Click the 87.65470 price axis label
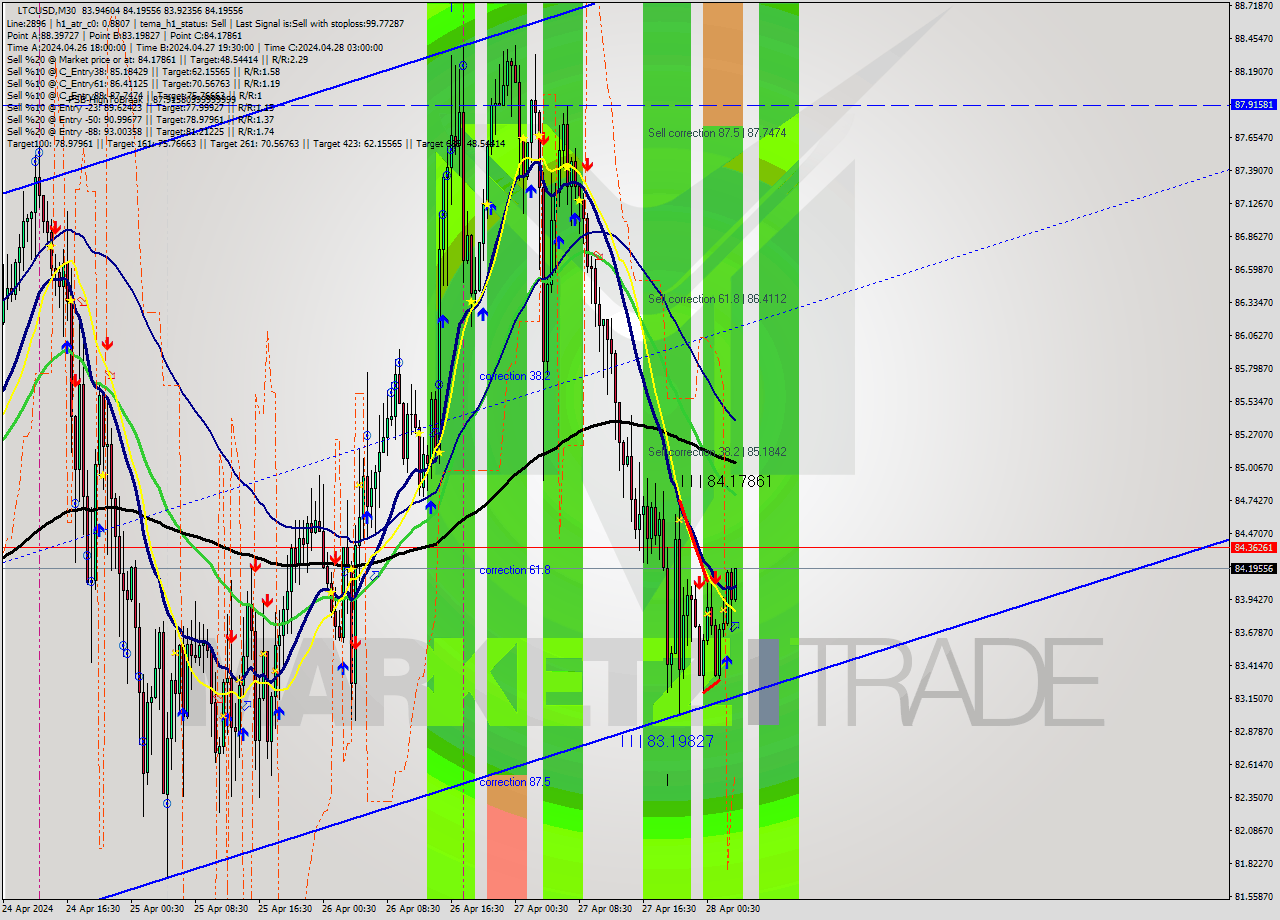This screenshot has height=920, width=1280. tap(1253, 137)
